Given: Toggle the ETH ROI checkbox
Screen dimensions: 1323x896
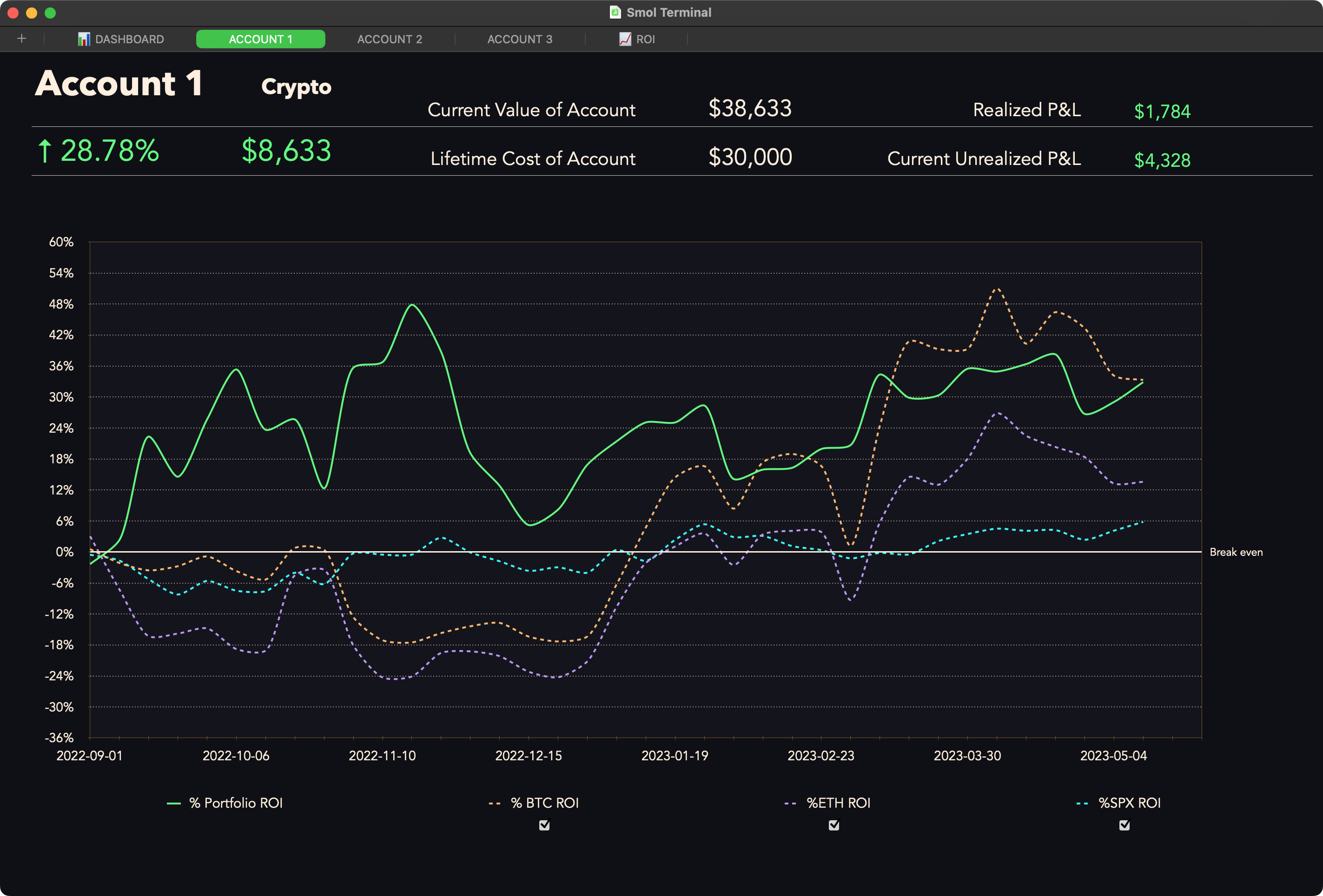Looking at the screenshot, I should pyautogui.click(x=834, y=825).
